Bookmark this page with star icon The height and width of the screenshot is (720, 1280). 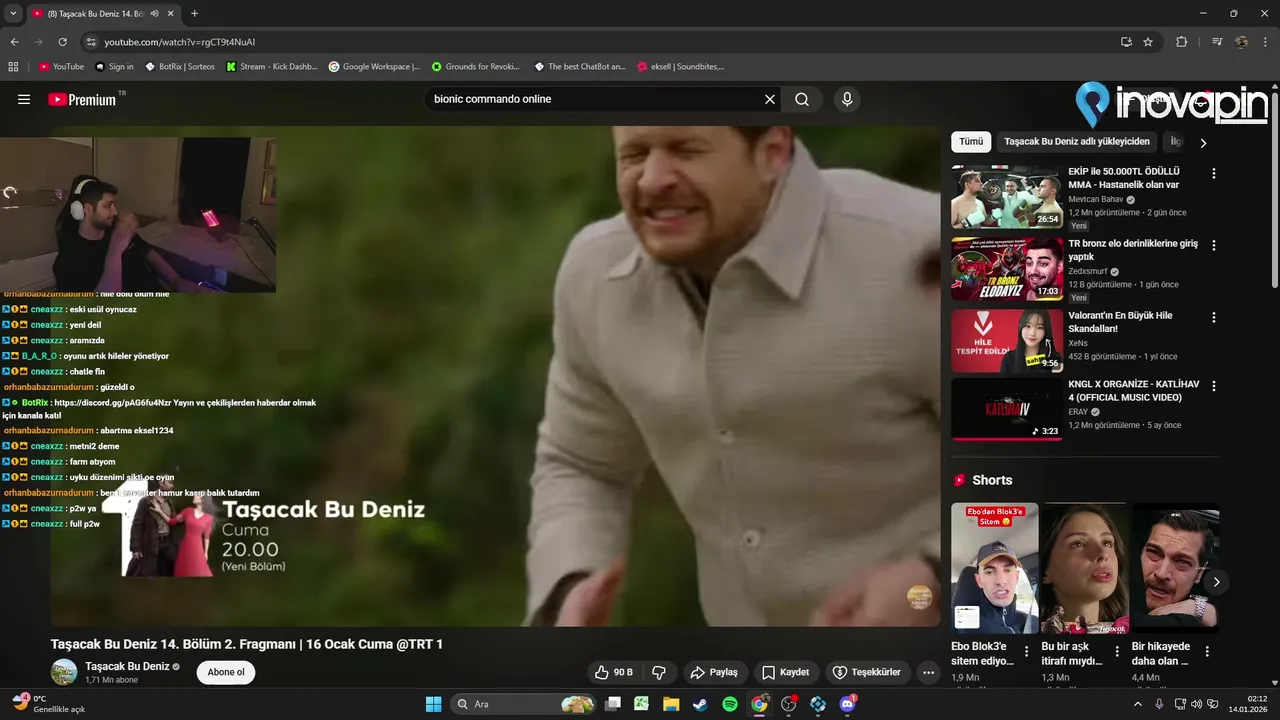(x=1148, y=42)
